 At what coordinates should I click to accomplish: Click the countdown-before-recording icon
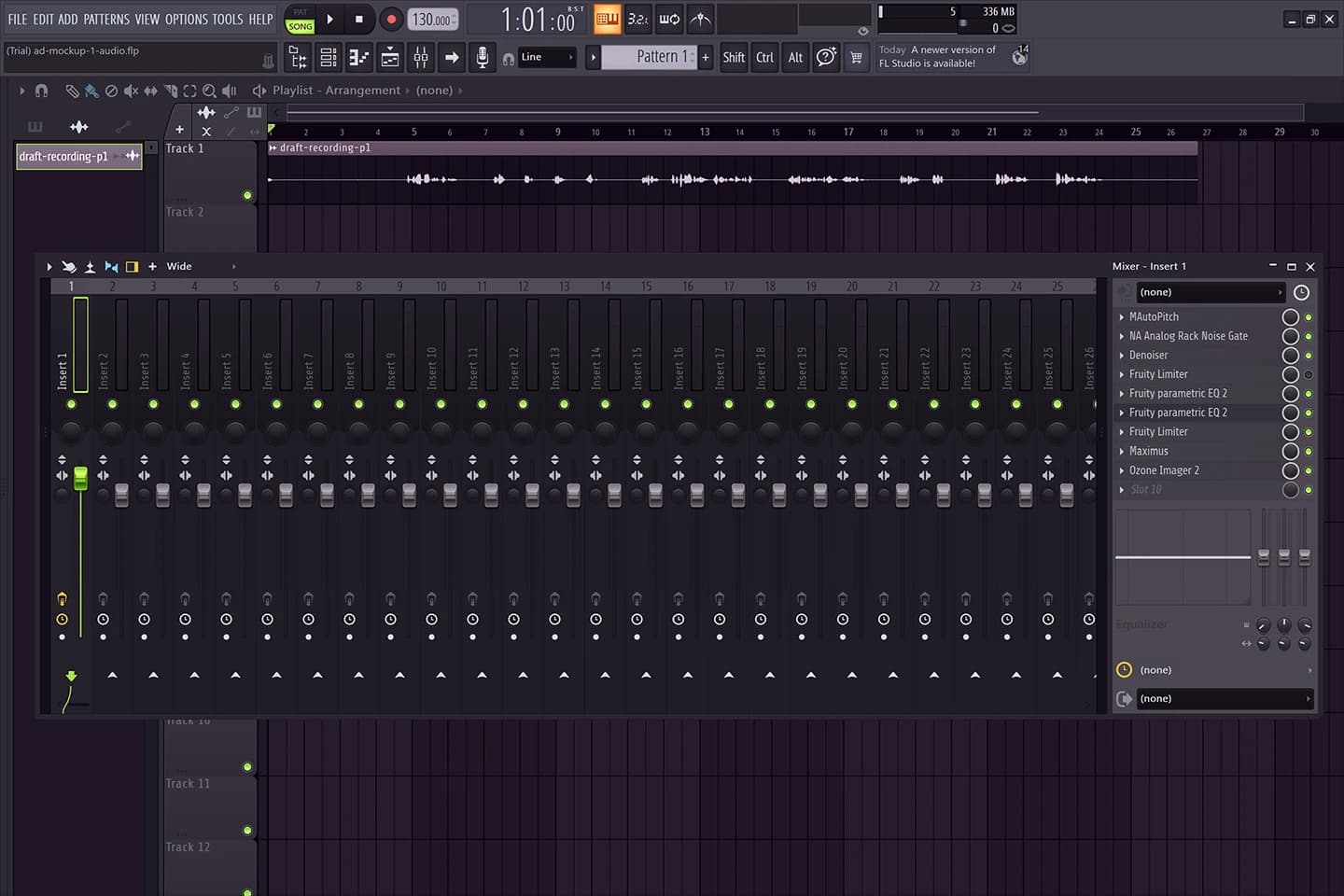(x=638, y=19)
